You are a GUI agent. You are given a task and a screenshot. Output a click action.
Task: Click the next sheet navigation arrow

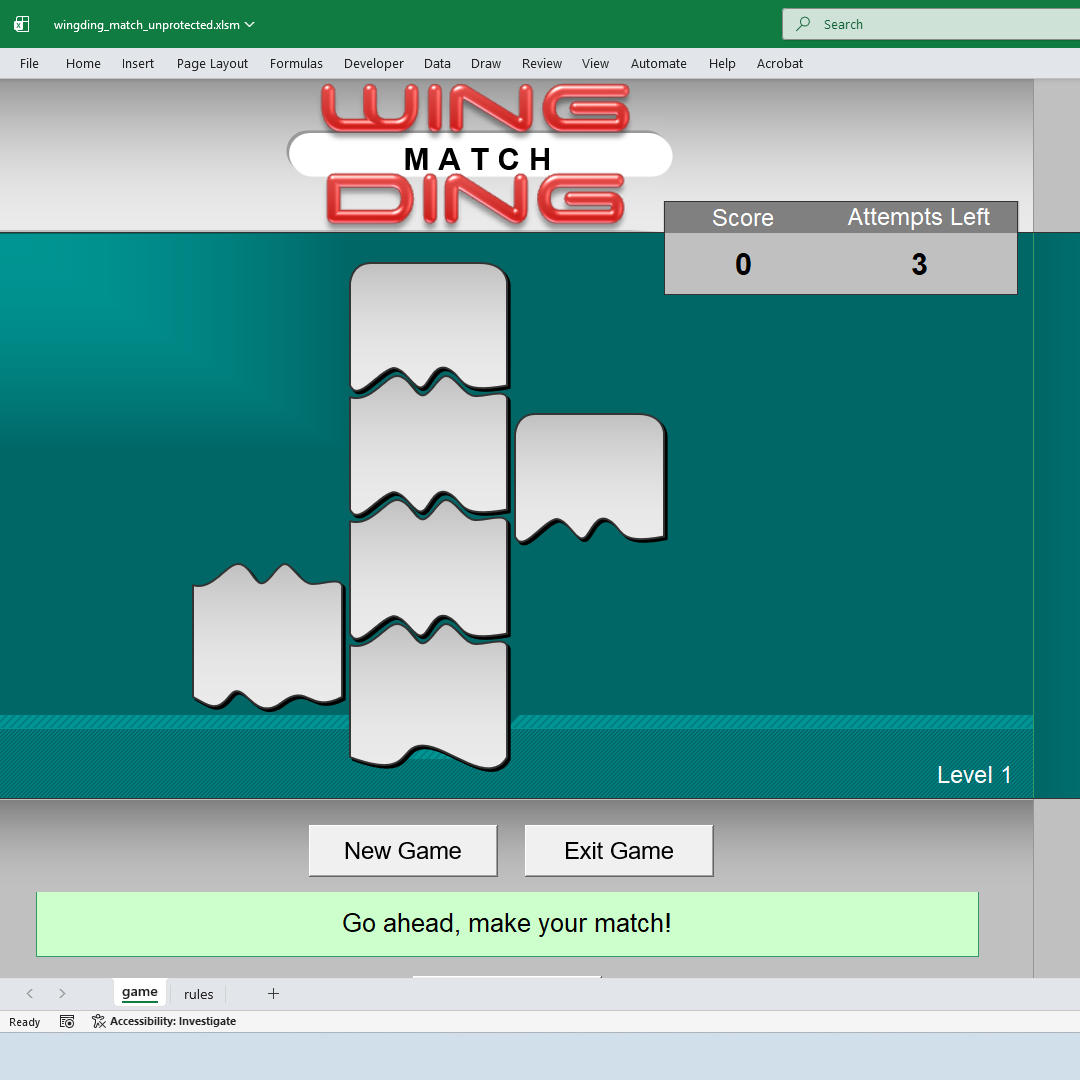62,993
